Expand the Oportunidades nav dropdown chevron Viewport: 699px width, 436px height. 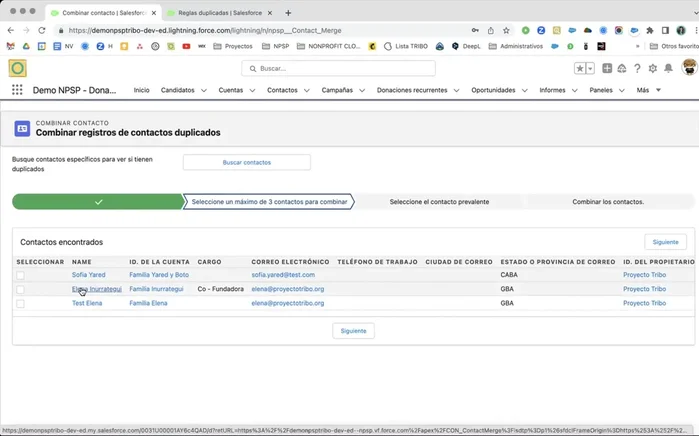pos(525,90)
